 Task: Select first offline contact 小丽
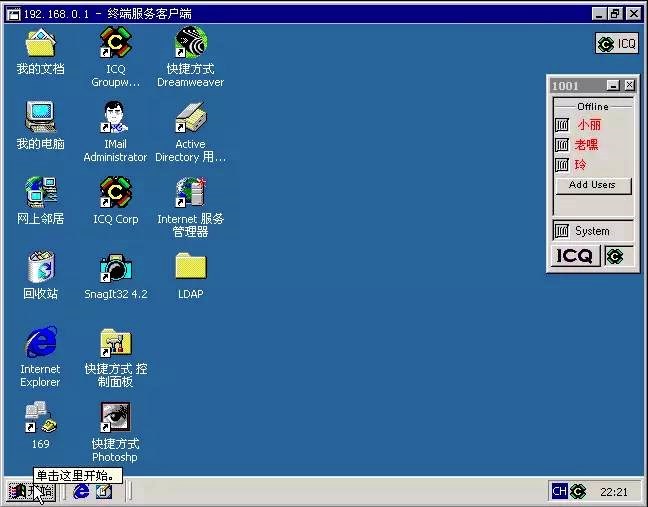[588, 125]
